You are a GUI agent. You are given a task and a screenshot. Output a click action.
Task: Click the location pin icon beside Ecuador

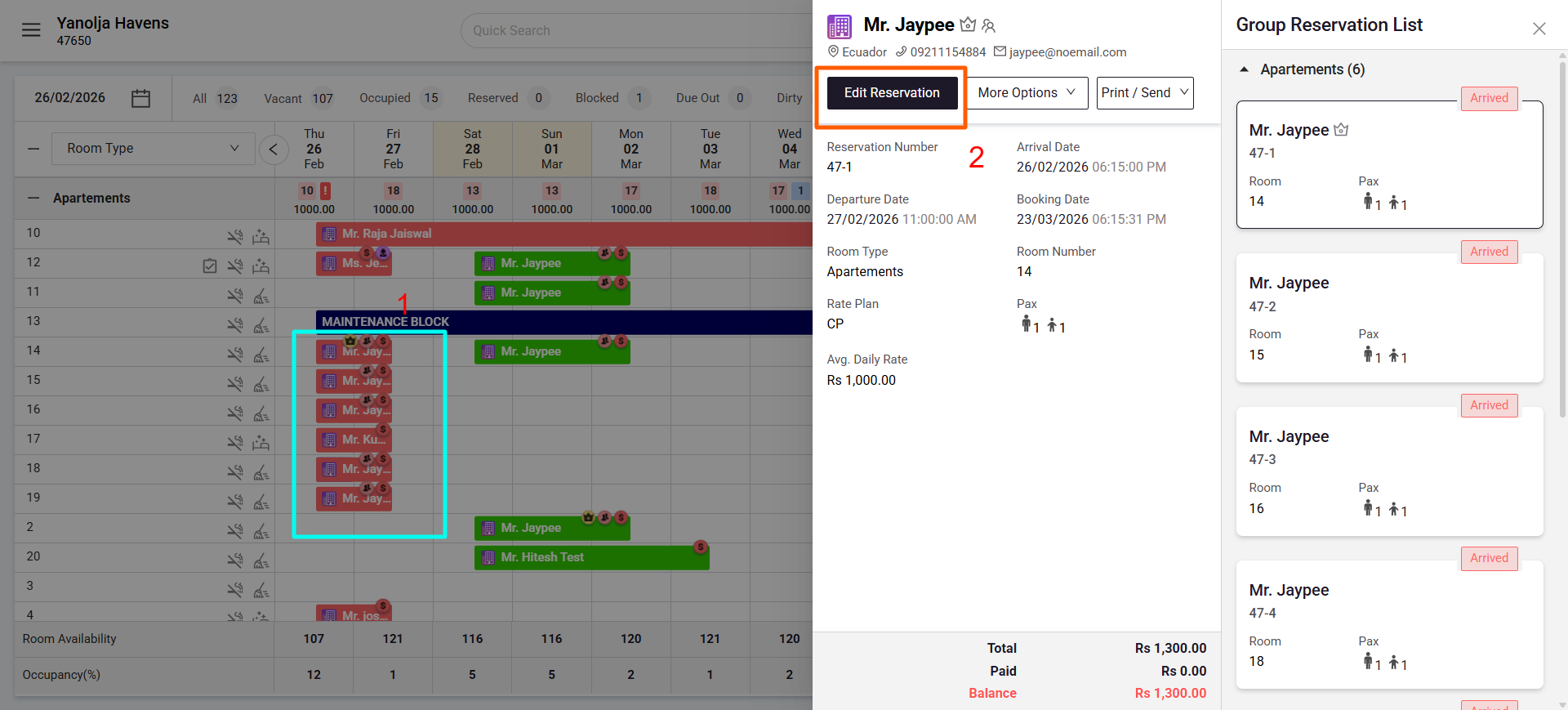833,51
